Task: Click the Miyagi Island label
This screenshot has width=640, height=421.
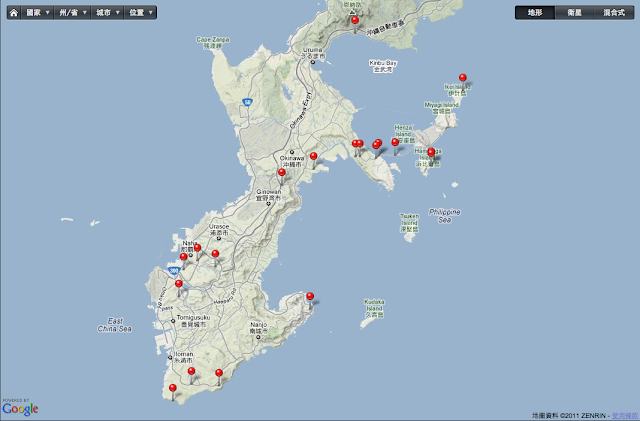Action: pyautogui.click(x=442, y=108)
